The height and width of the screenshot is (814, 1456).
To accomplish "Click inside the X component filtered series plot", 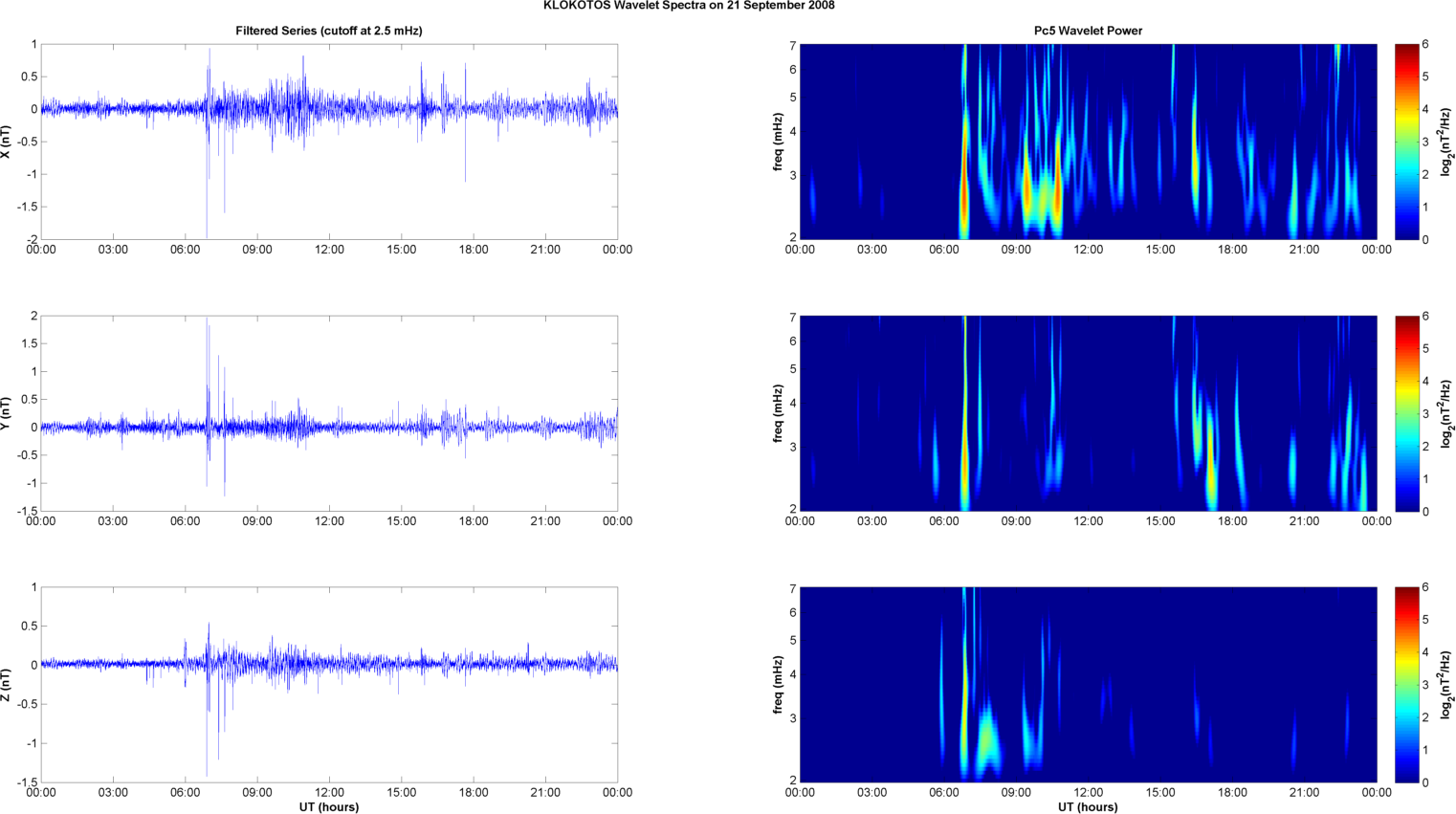I will pos(329,142).
